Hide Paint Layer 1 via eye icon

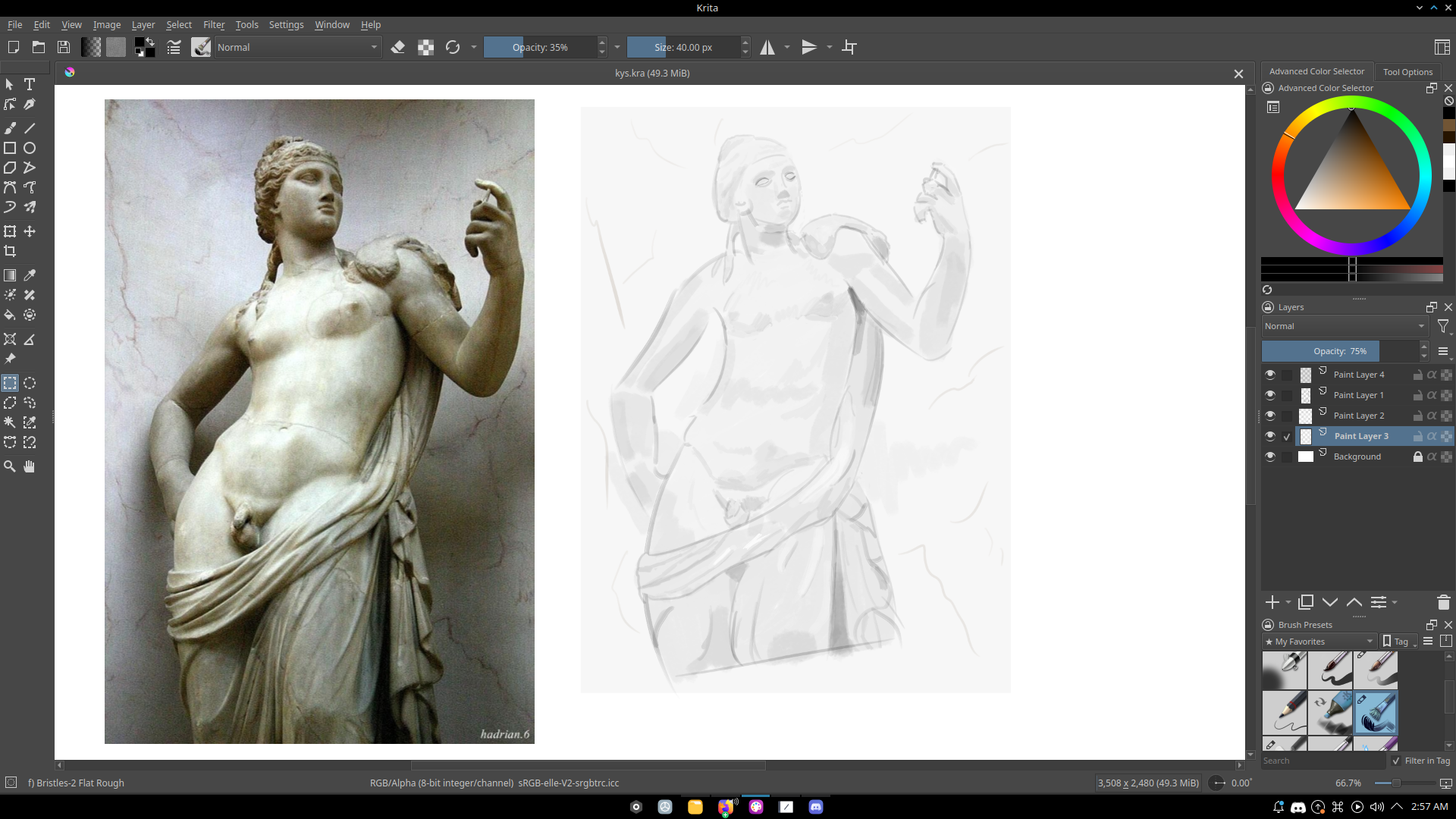(x=1270, y=395)
